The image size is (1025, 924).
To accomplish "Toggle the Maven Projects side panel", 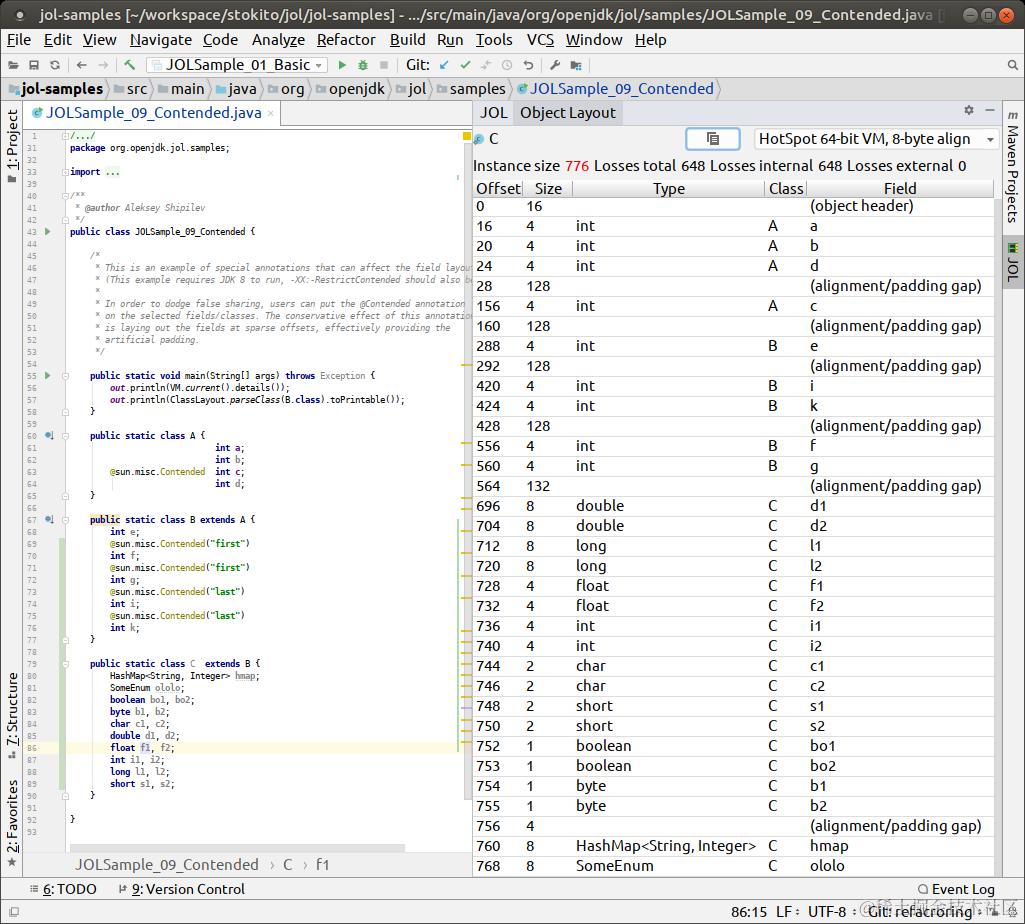I will pyautogui.click(x=1013, y=166).
